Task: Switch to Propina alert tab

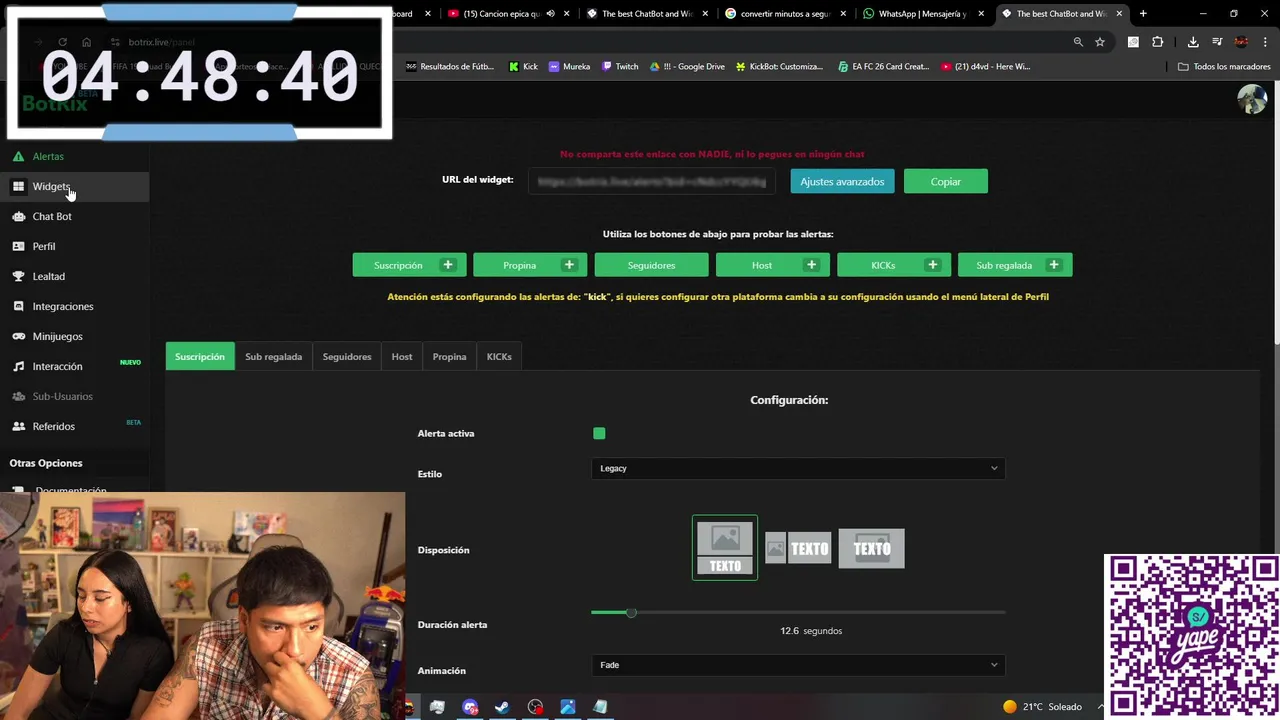Action: (449, 357)
